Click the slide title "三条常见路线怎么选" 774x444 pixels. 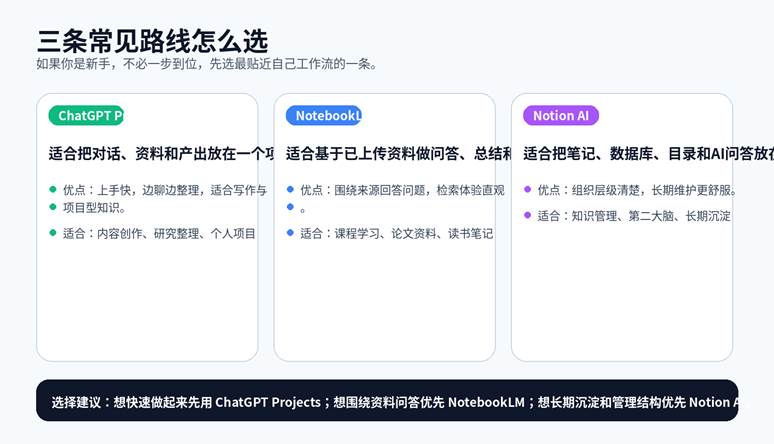click(x=152, y=41)
